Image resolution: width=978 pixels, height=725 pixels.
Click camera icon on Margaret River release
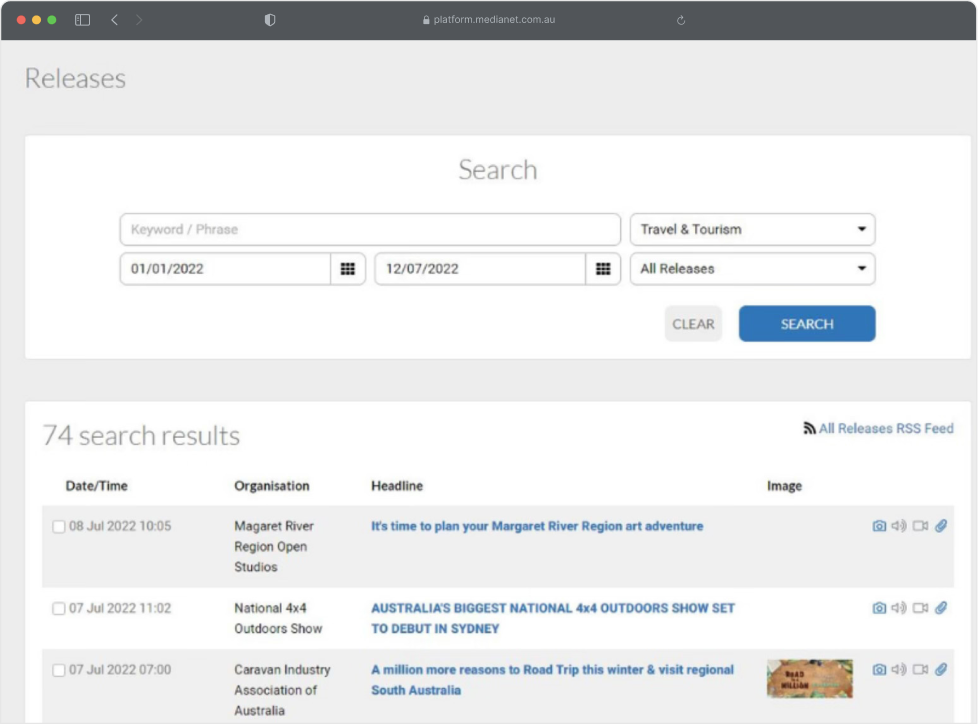[879, 526]
